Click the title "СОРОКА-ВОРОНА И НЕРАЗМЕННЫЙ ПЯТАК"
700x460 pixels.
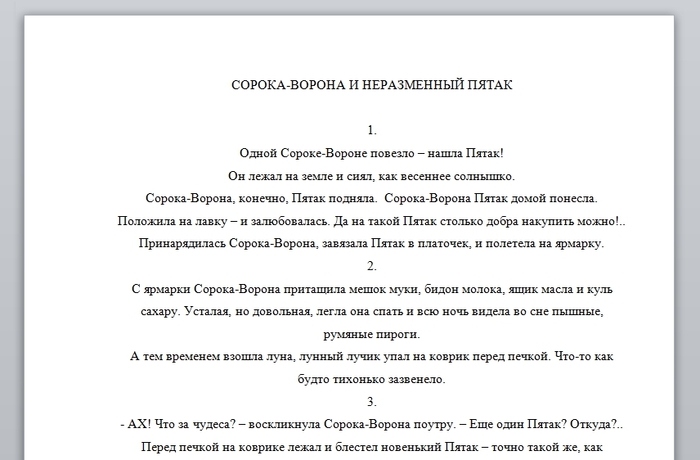tap(371, 85)
